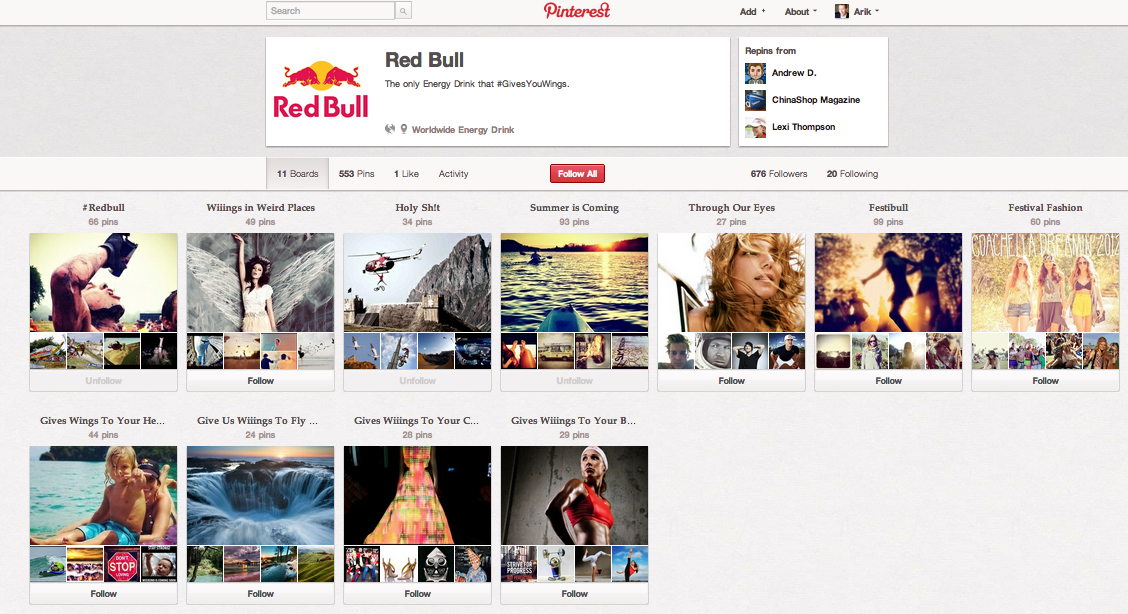Follow the Through Our Eyes board

(x=731, y=380)
